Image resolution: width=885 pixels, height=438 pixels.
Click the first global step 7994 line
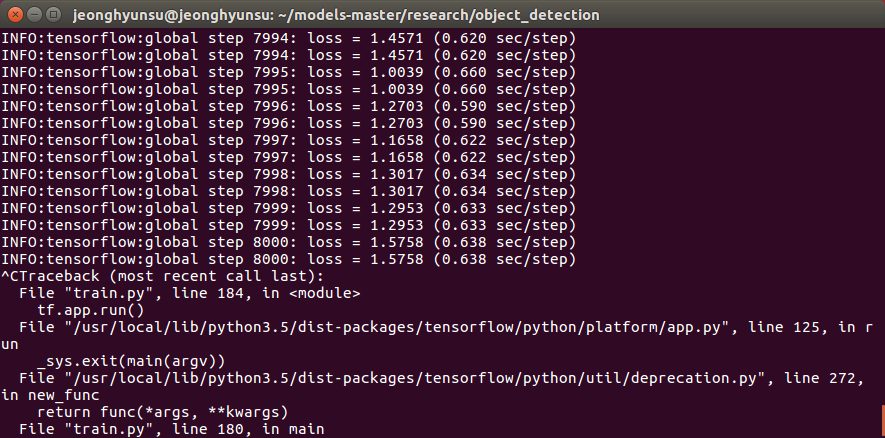(288, 39)
